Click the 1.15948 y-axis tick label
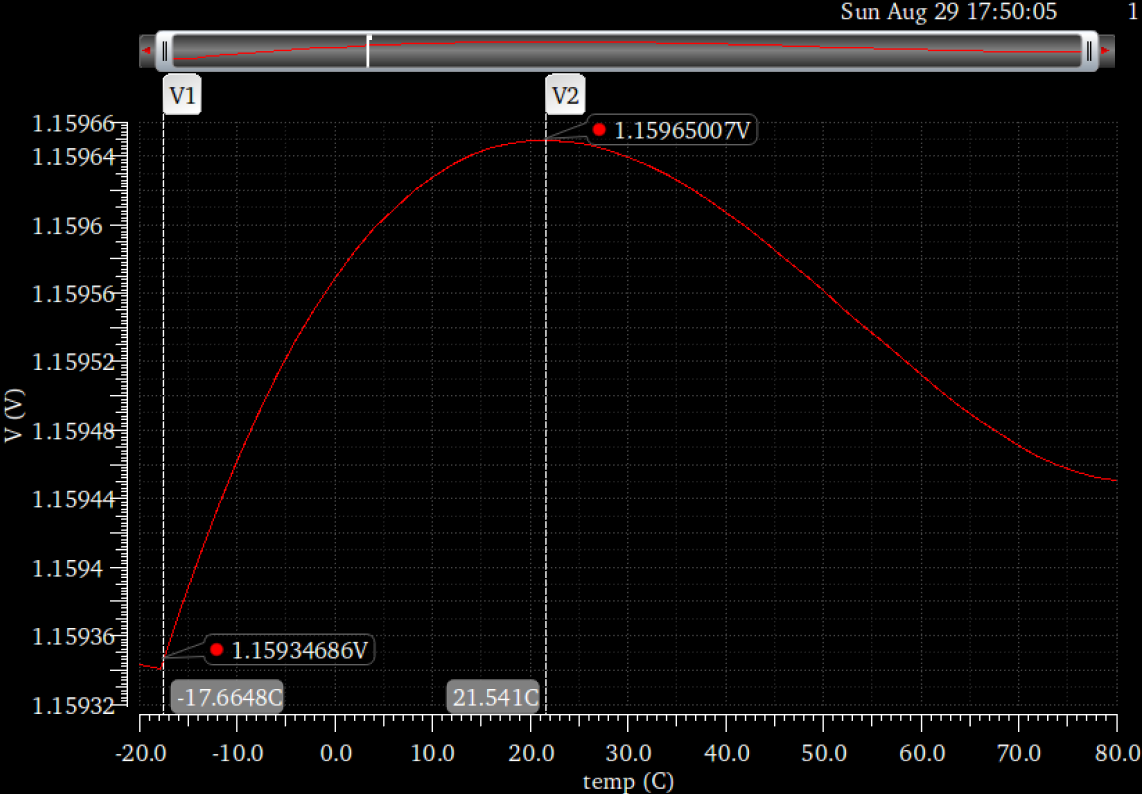The image size is (1142, 794). click(74, 431)
